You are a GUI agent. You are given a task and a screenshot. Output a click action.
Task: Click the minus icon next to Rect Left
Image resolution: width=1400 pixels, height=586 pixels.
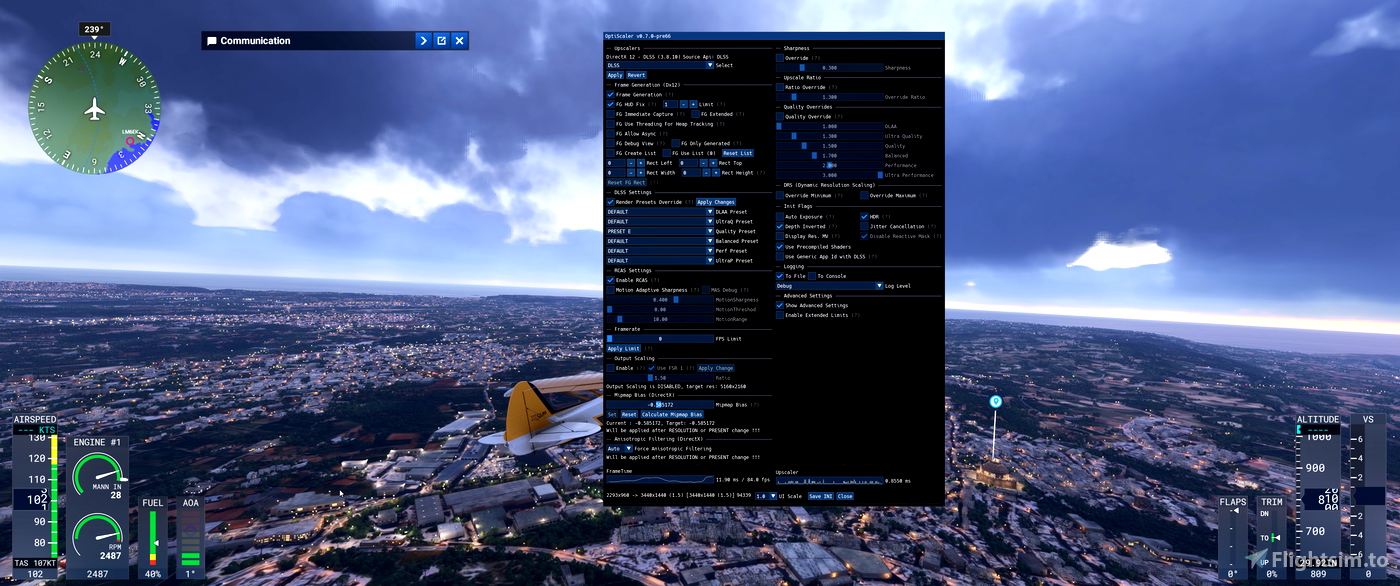630,163
